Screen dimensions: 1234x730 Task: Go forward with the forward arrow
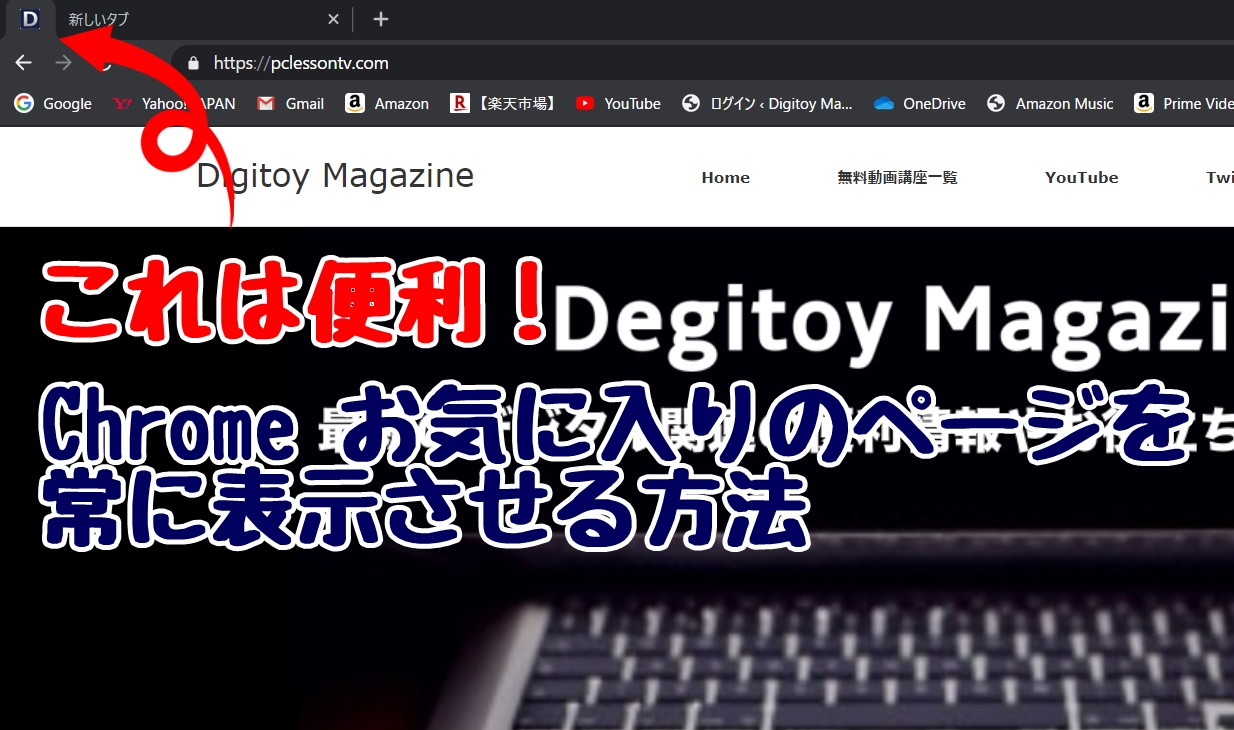pyautogui.click(x=64, y=63)
